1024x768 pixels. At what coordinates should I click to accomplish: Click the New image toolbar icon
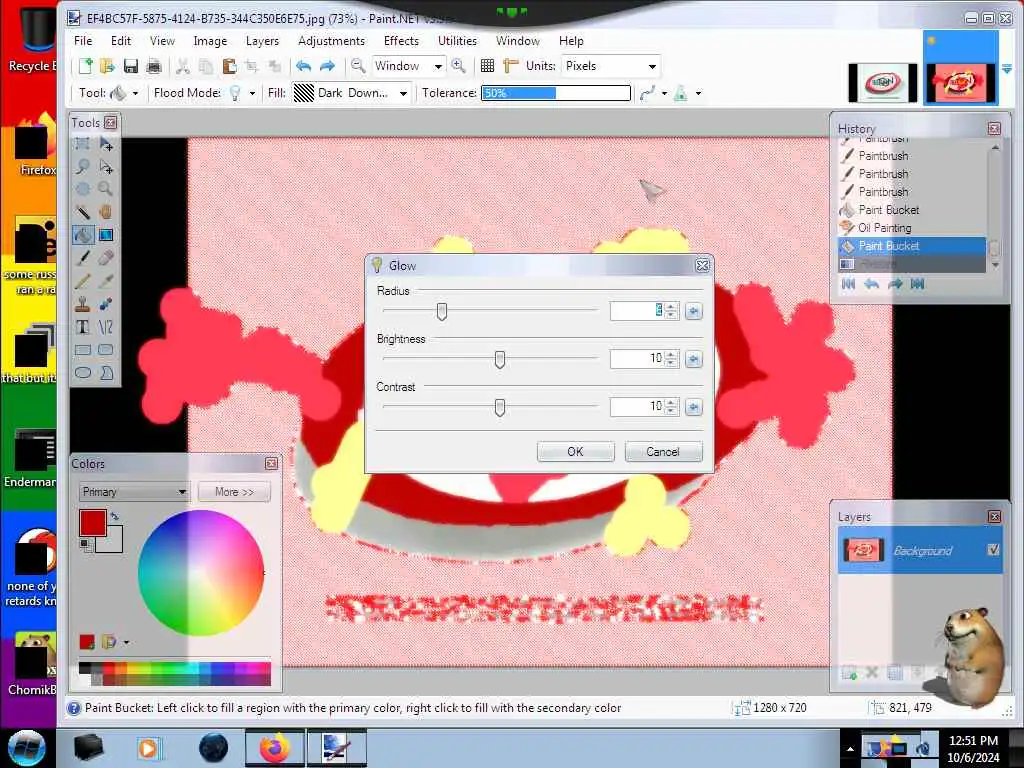click(x=86, y=66)
